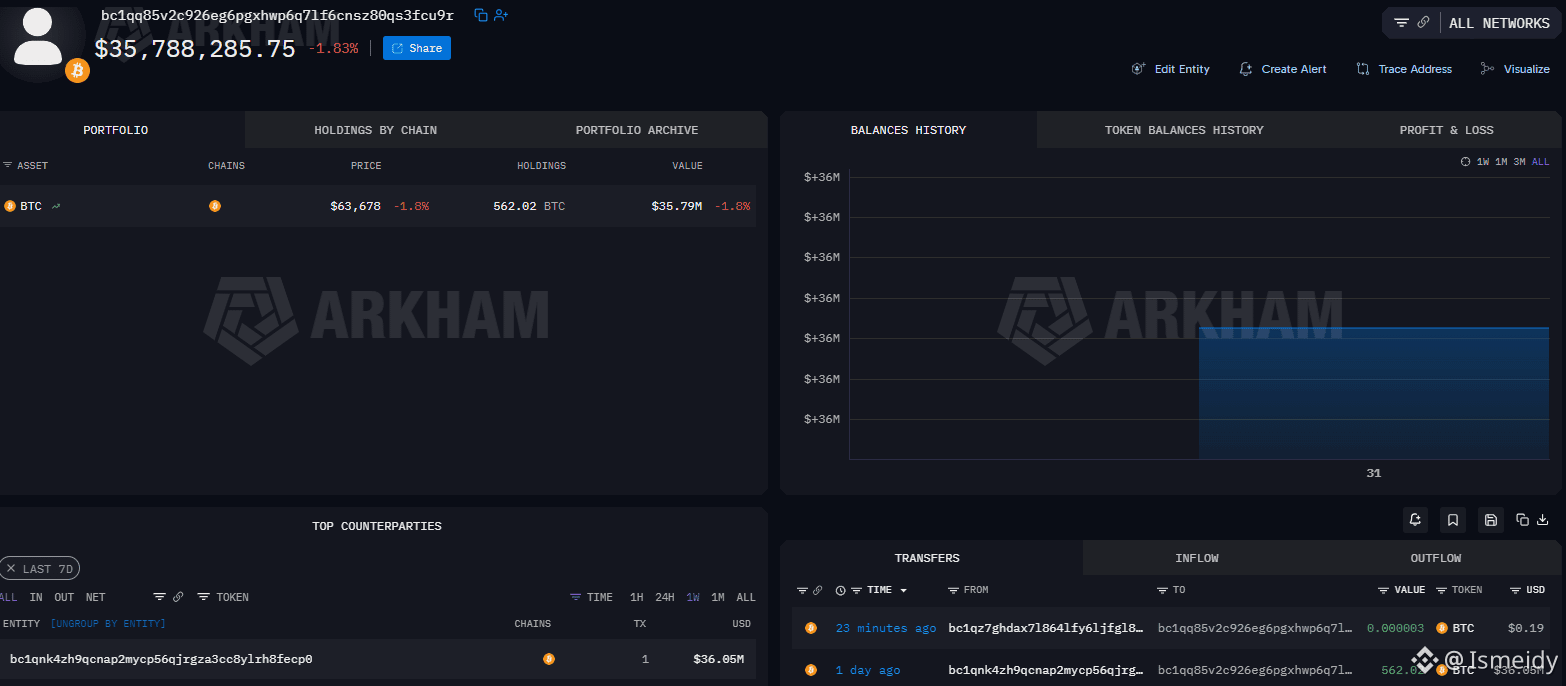This screenshot has width=1566, height=686.
Task: Click the Bitcoin chain icon in BTC row
Action: pos(215,206)
